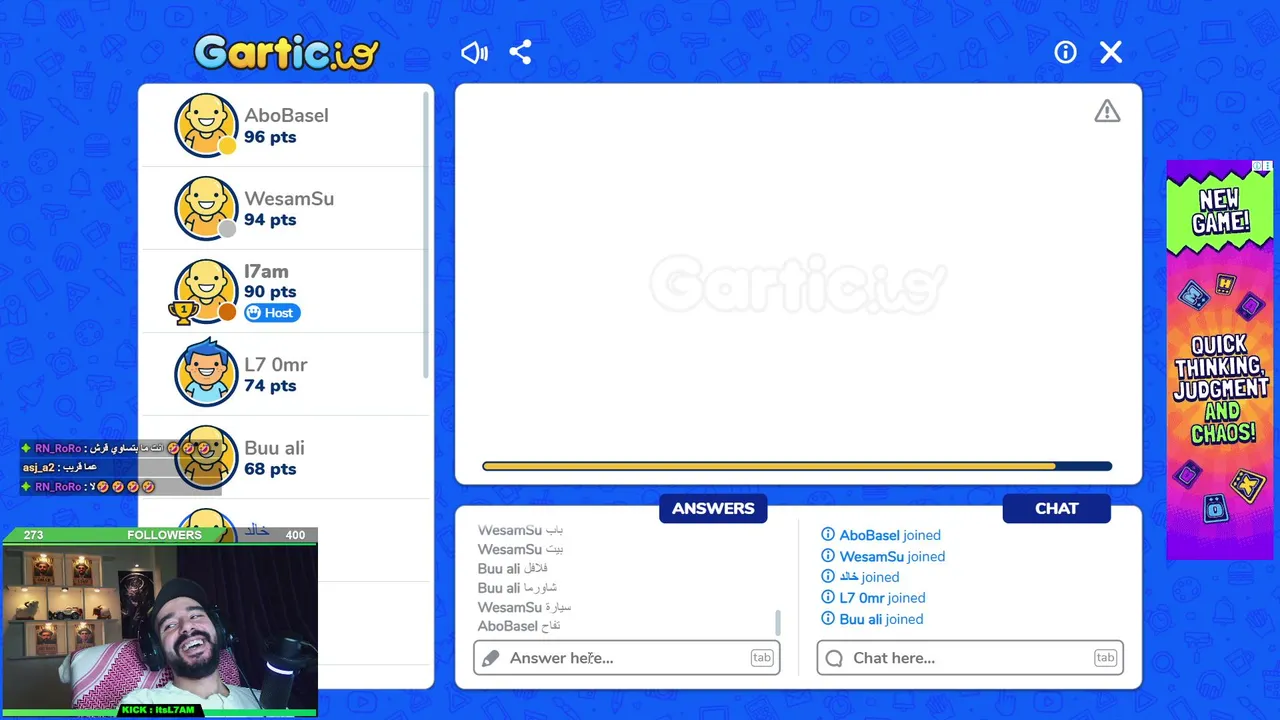Focus the 'Chat here...' input field
This screenshot has height=720, width=1280.
click(x=970, y=658)
